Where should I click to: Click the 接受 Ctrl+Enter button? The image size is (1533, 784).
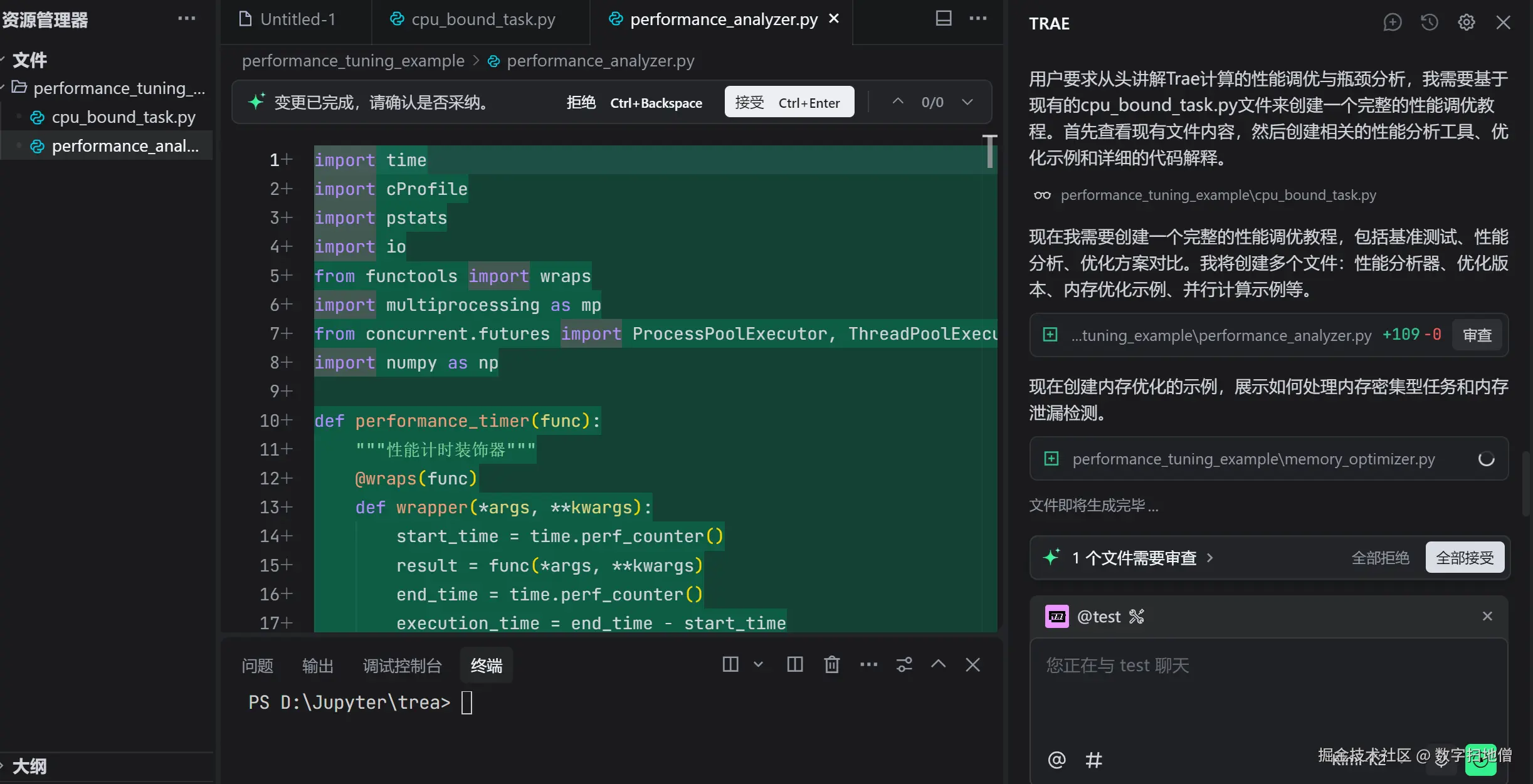pos(789,102)
